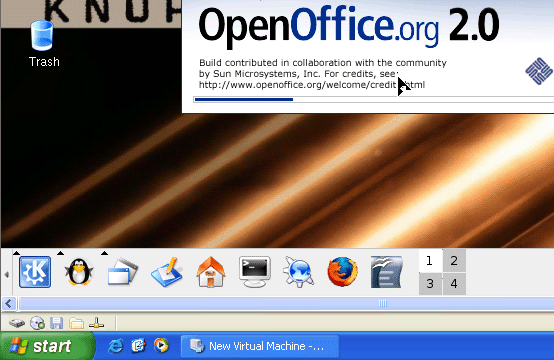Click the horizontal scrollbar left arrow
554x360 pixels.
click(x=9, y=303)
